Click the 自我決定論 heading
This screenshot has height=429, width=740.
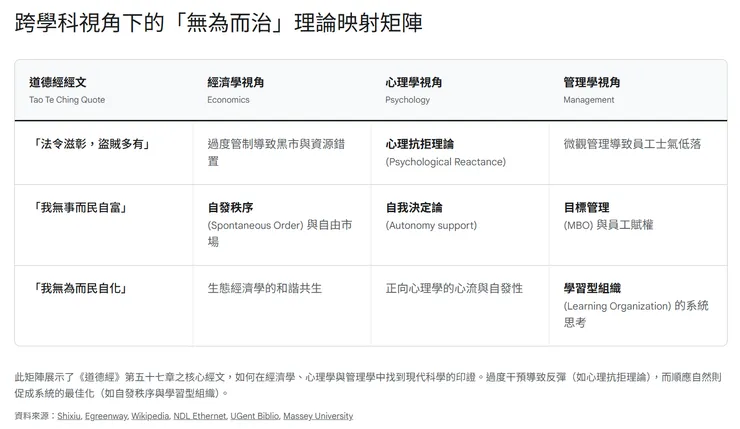[x=413, y=208]
